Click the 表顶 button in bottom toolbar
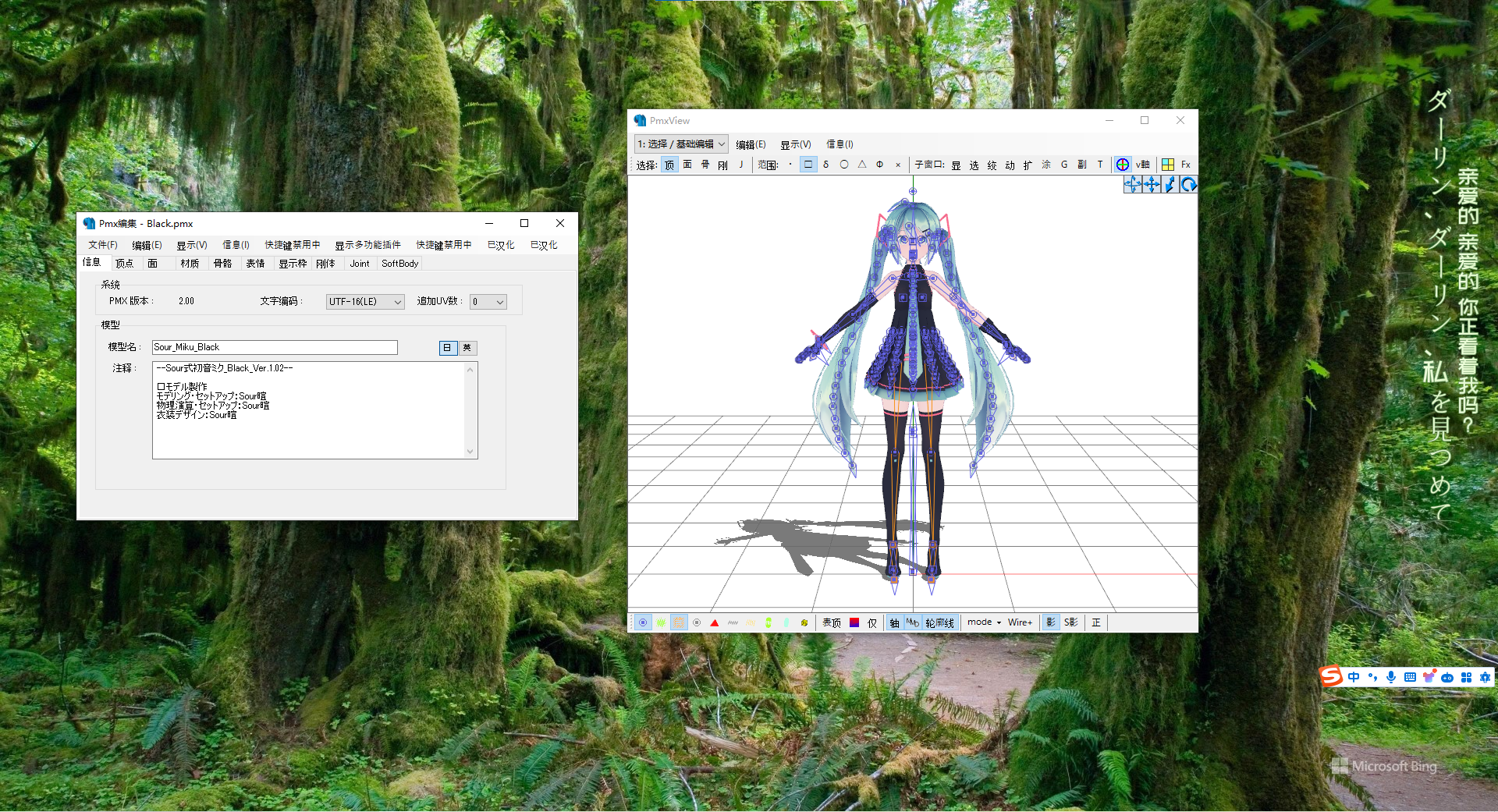Image resolution: width=1498 pixels, height=812 pixels. [832, 622]
